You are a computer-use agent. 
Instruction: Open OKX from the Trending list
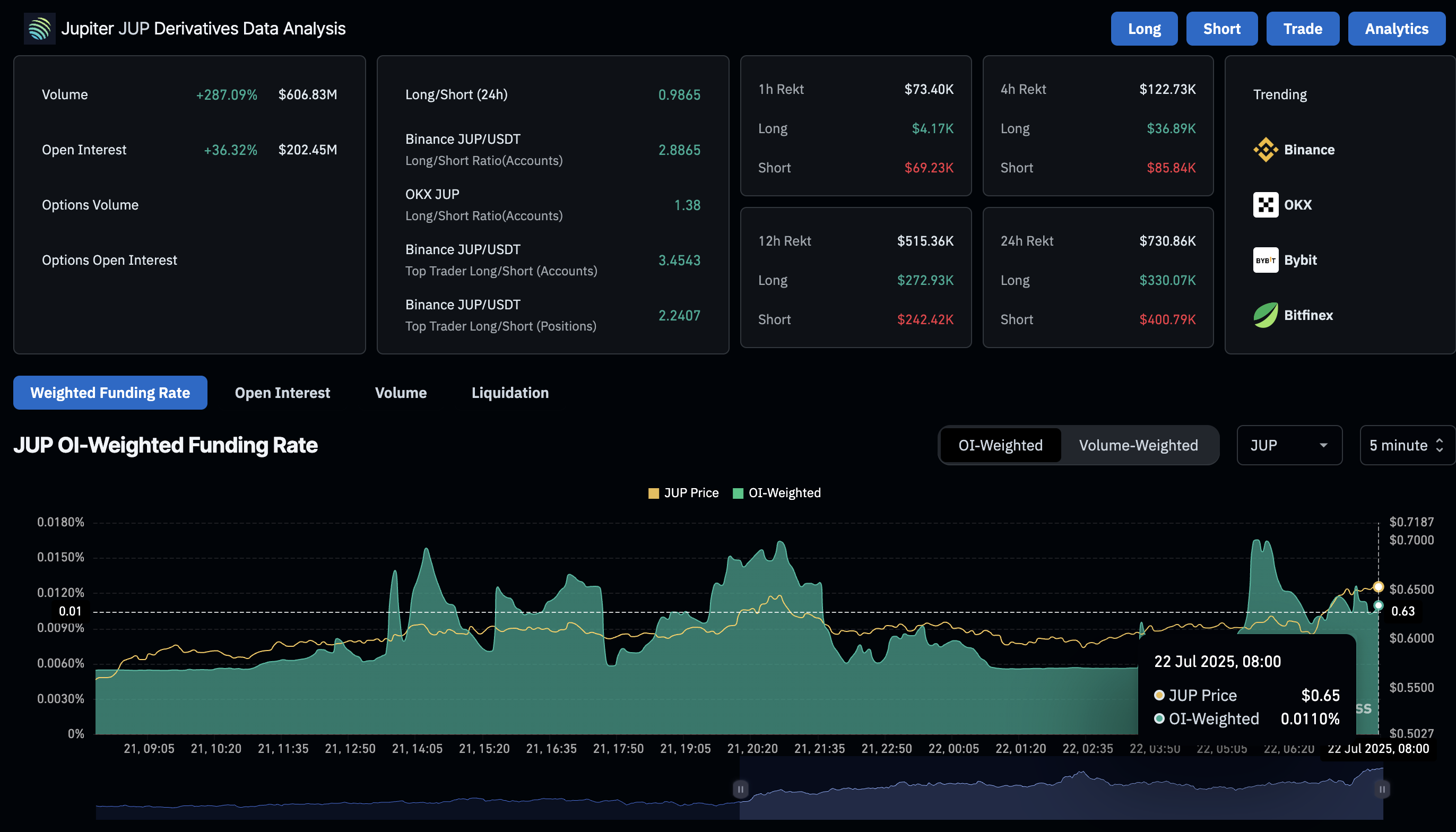click(1266, 205)
